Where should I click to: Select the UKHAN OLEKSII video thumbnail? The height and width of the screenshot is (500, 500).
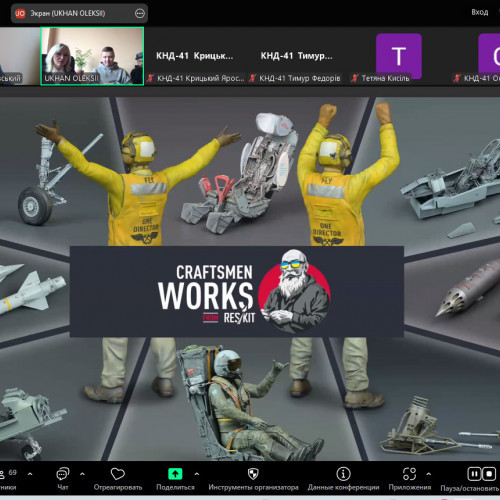click(92, 56)
